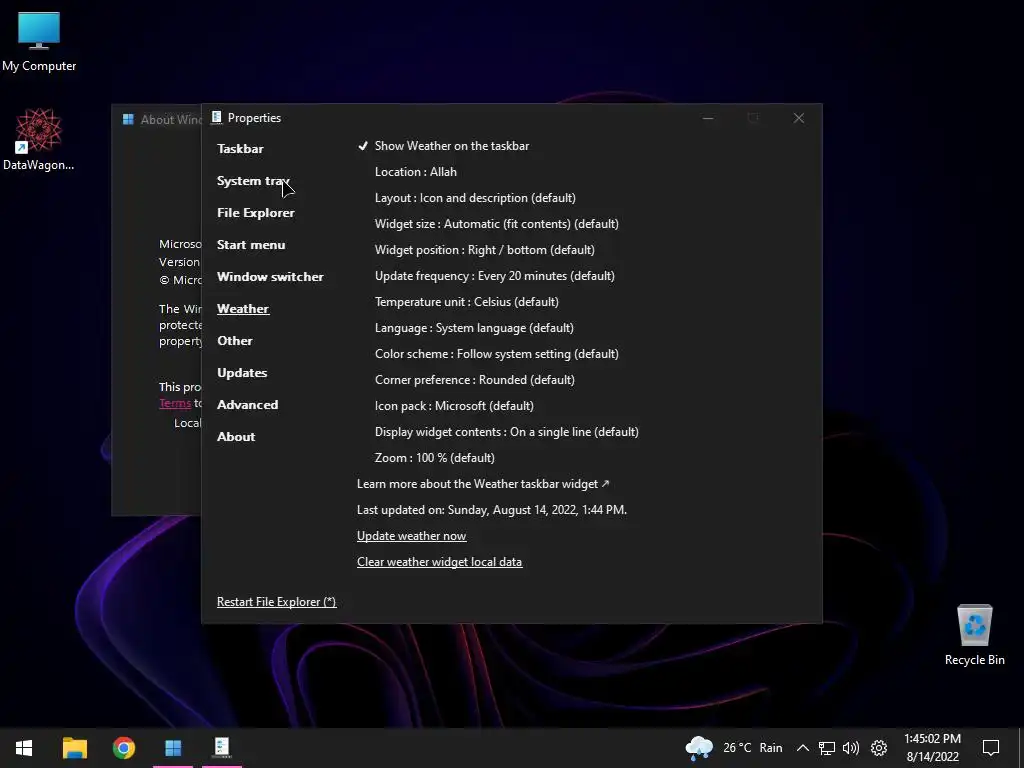Open the About section
Image resolution: width=1024 pixels, height=768 pixels.
(236, 437)
